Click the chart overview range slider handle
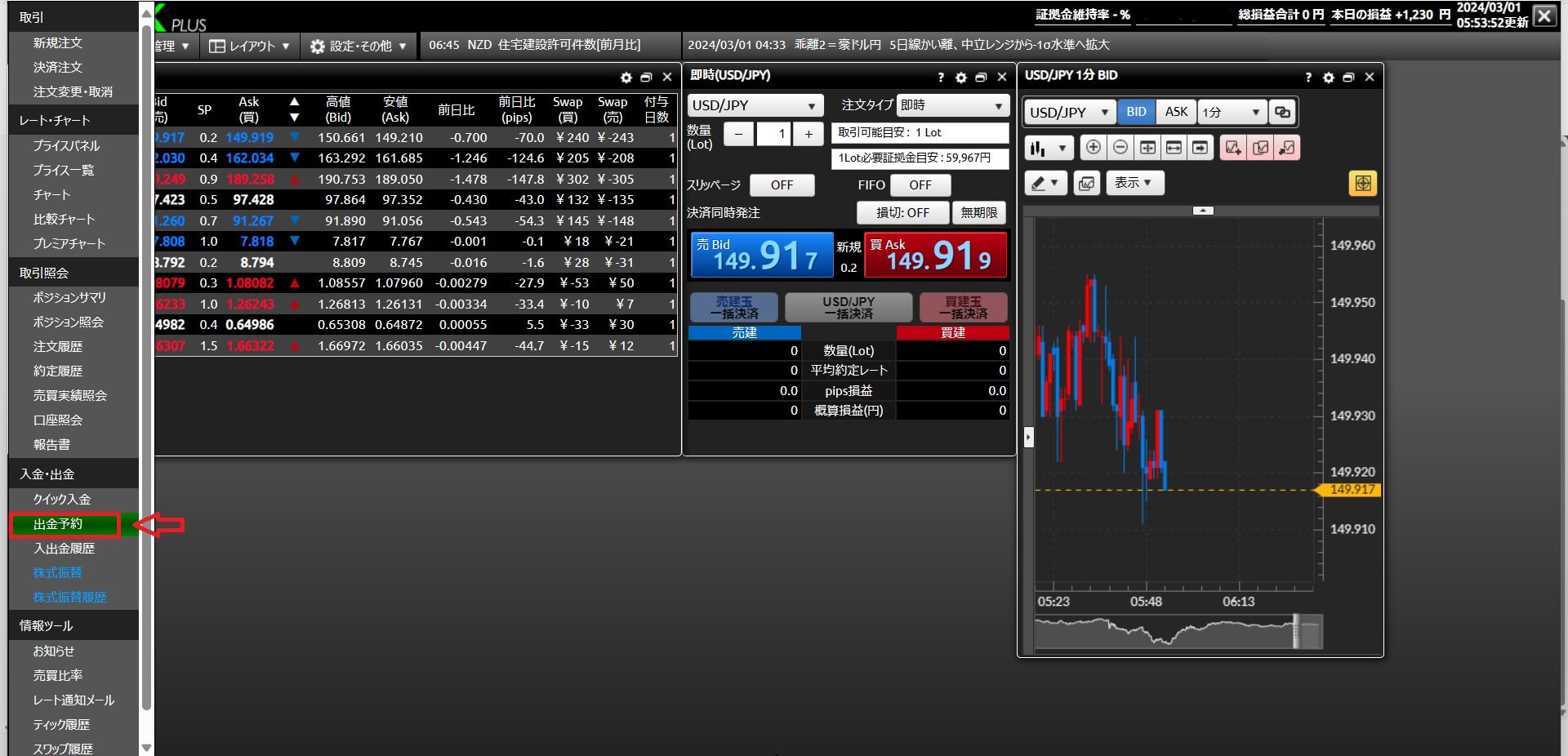 [x=1296, y=632]
